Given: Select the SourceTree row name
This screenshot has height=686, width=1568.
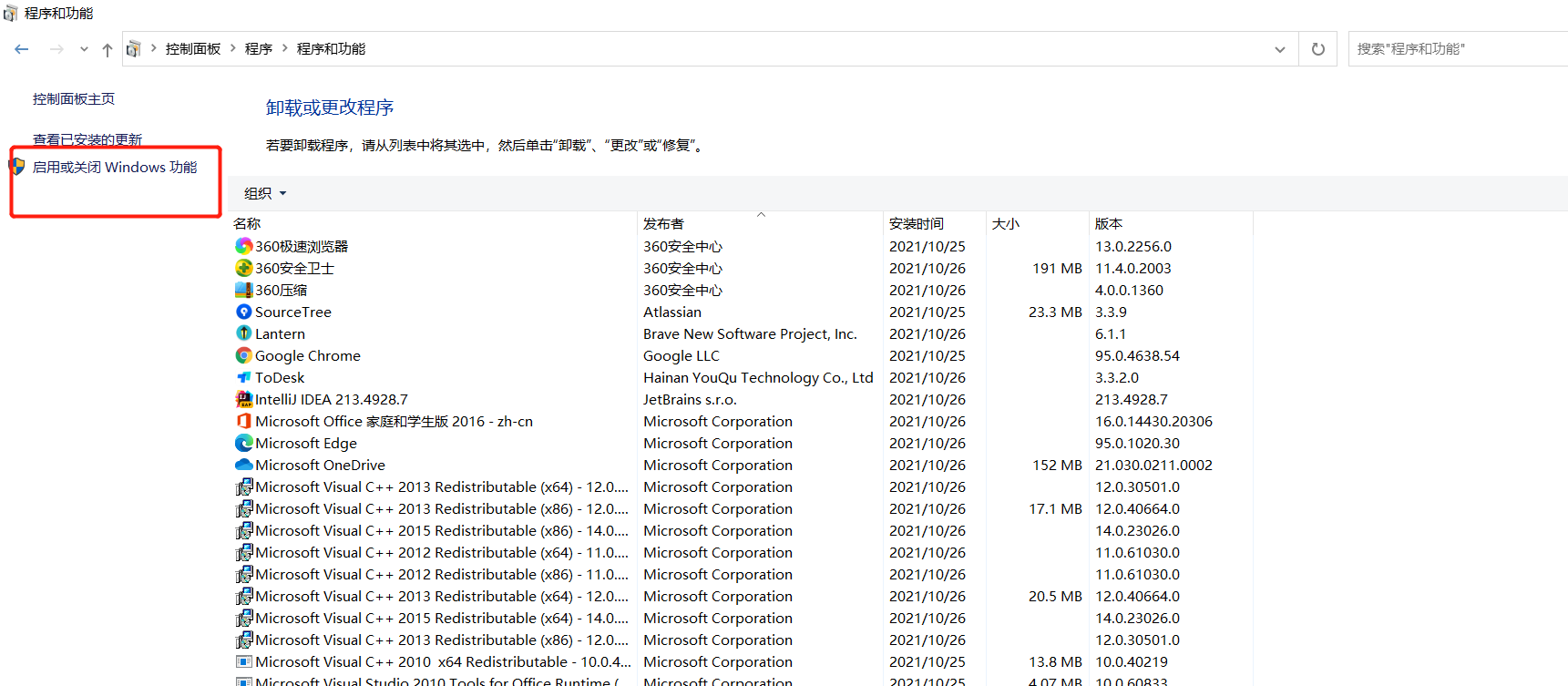Looking at the screenshot, I should point(293,312).
